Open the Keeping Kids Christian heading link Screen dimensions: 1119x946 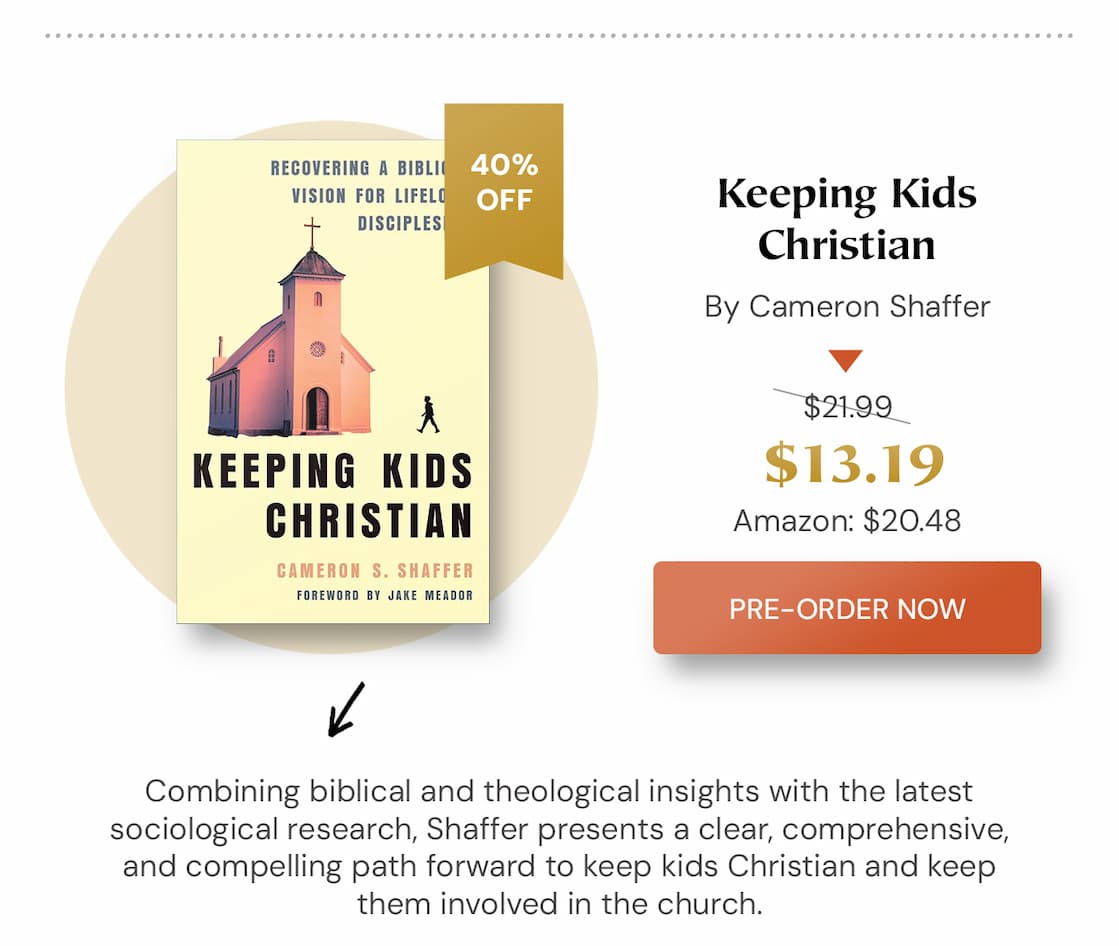tap(847, 219)
